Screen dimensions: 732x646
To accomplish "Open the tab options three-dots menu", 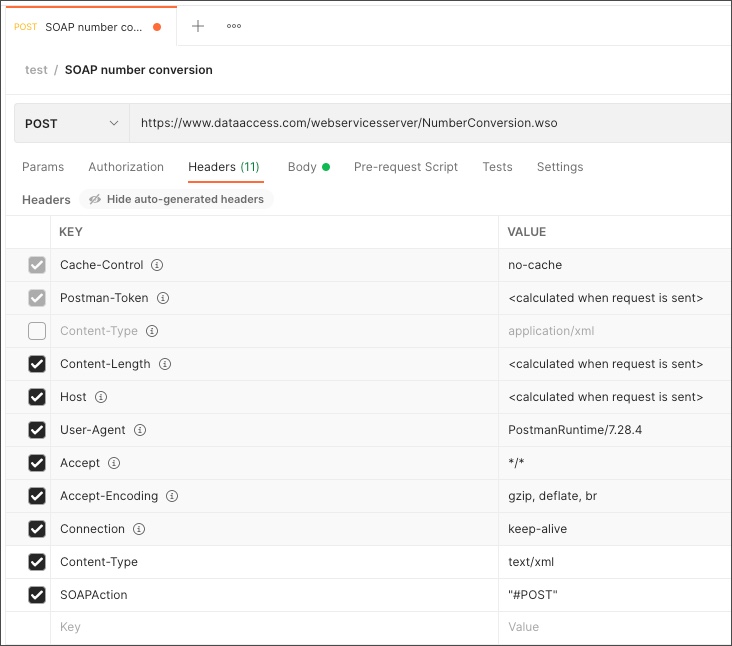I will click(234, 26).
